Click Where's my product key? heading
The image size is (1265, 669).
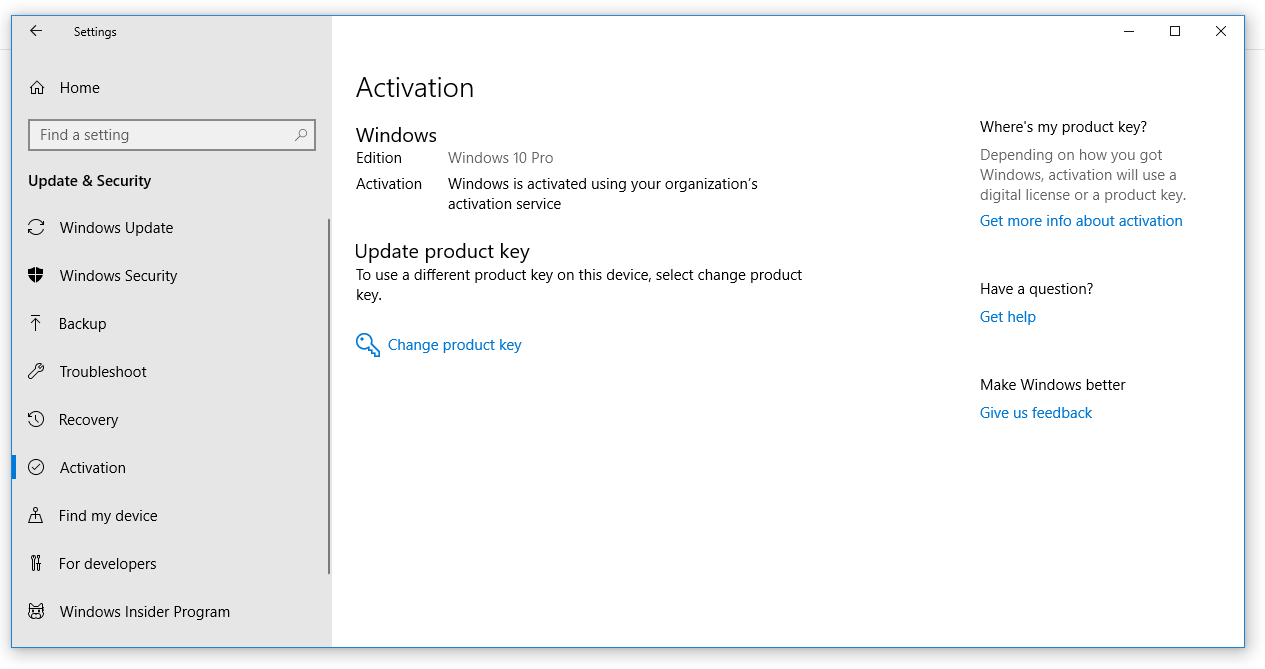click(1063, 127)
